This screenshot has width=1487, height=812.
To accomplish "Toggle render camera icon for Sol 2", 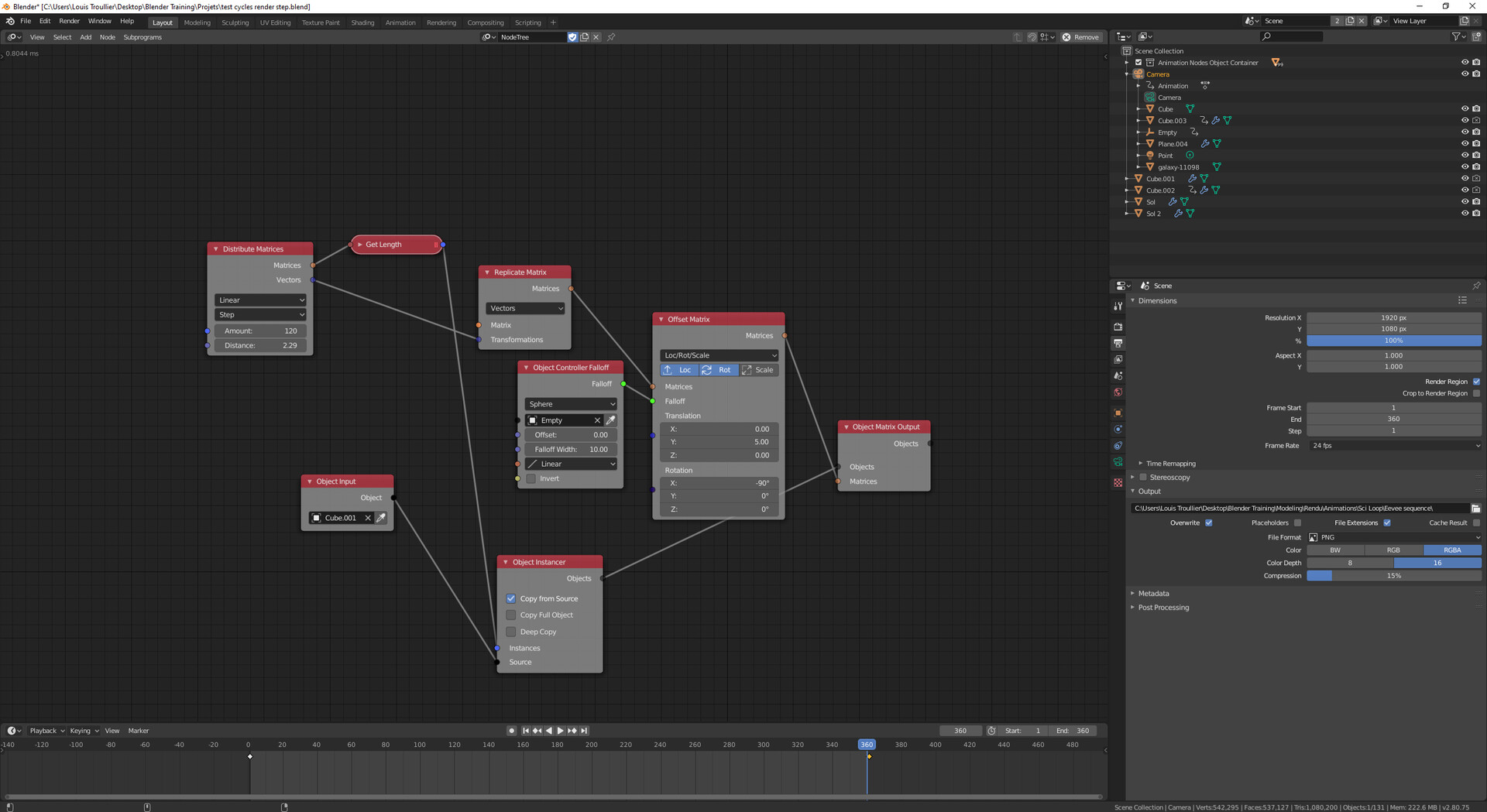I will pyautogui.click(x=1476, y=214).
